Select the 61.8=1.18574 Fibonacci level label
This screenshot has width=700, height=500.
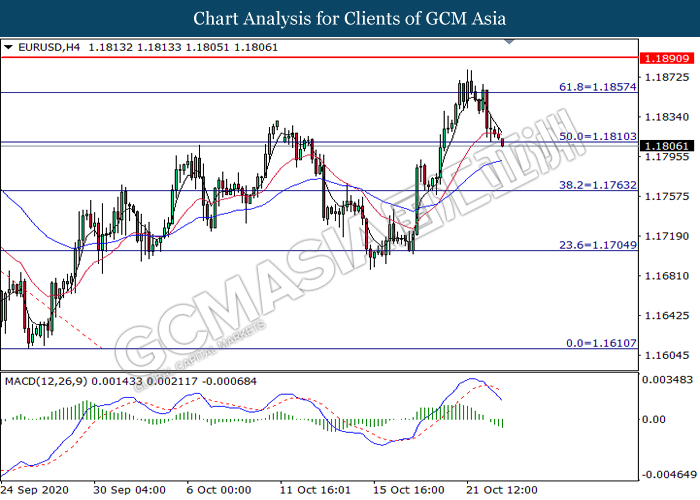[x=598, y=87]
